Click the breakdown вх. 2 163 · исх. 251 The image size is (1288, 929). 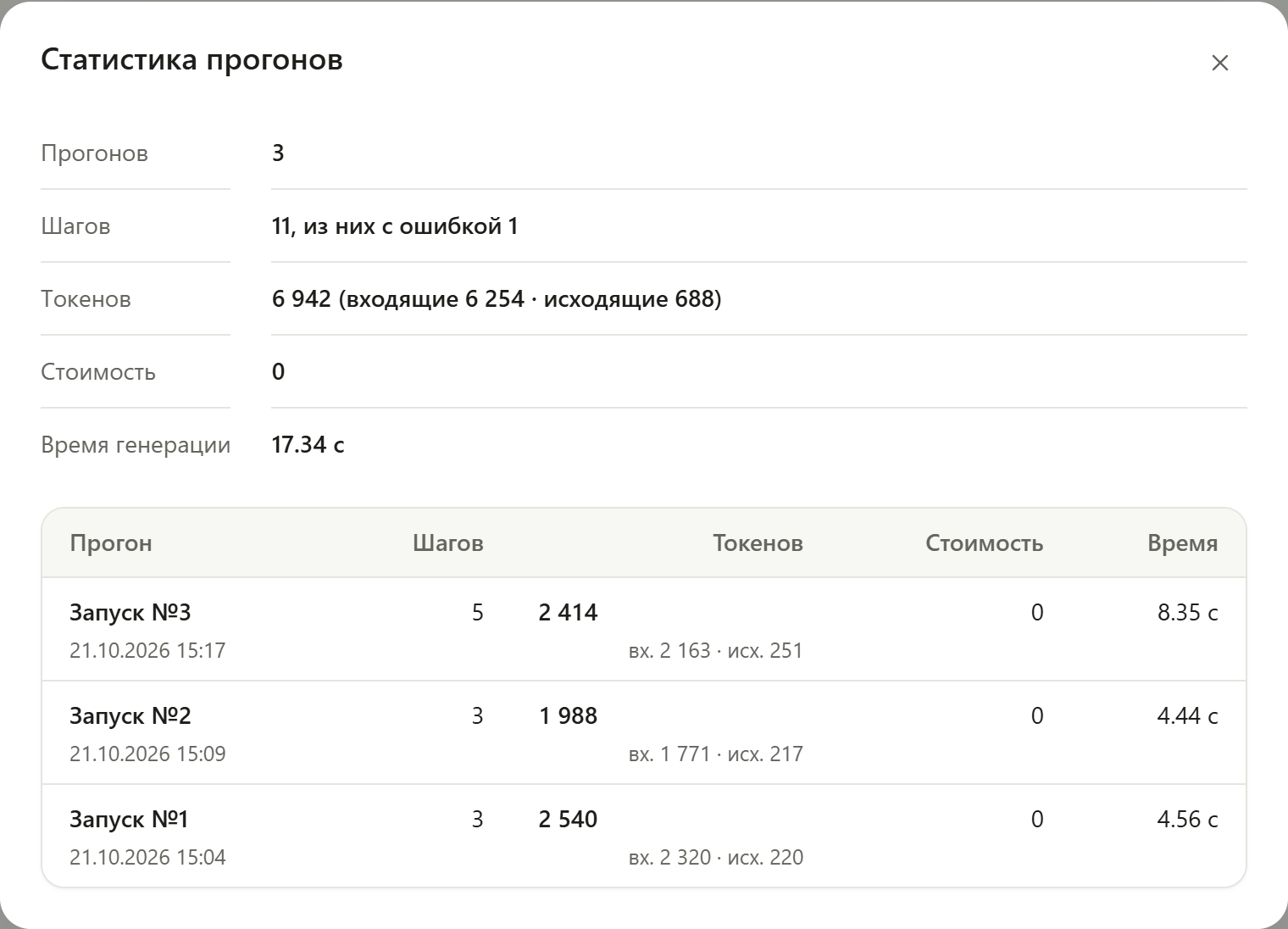pyautogui.click(x=715, y=651)
